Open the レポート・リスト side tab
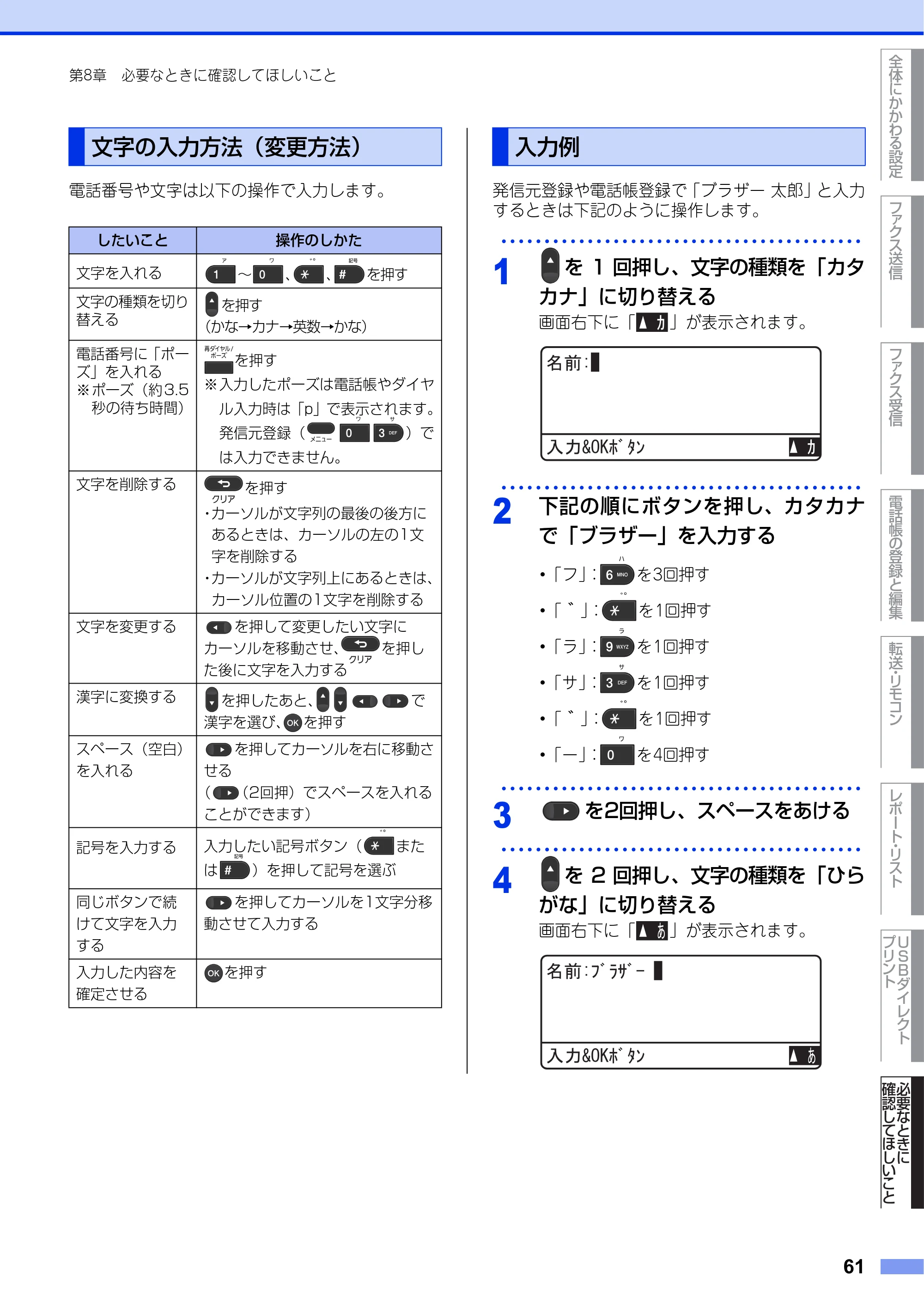 click(902, 849)
